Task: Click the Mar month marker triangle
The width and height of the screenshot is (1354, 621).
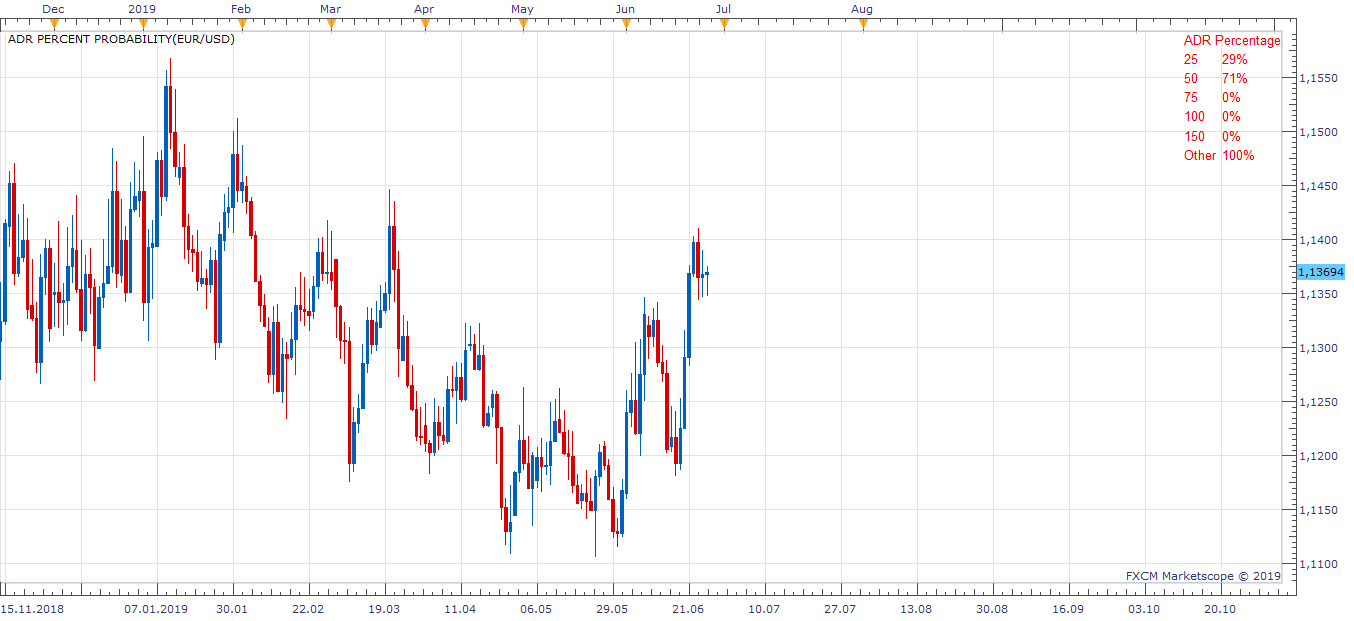Action: pos(330,25)
